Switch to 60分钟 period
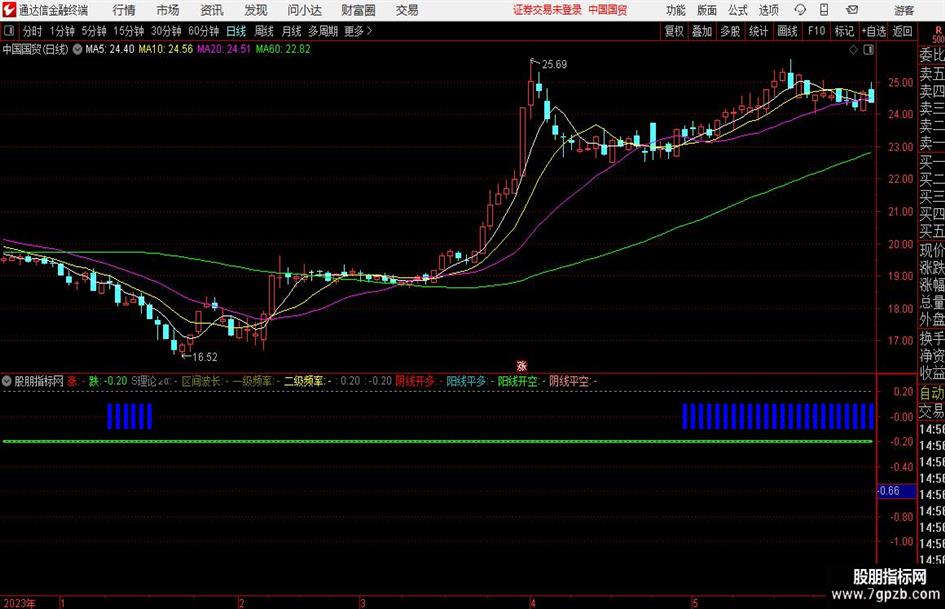This screenshot has width=945, height=609. pos(203,31)
